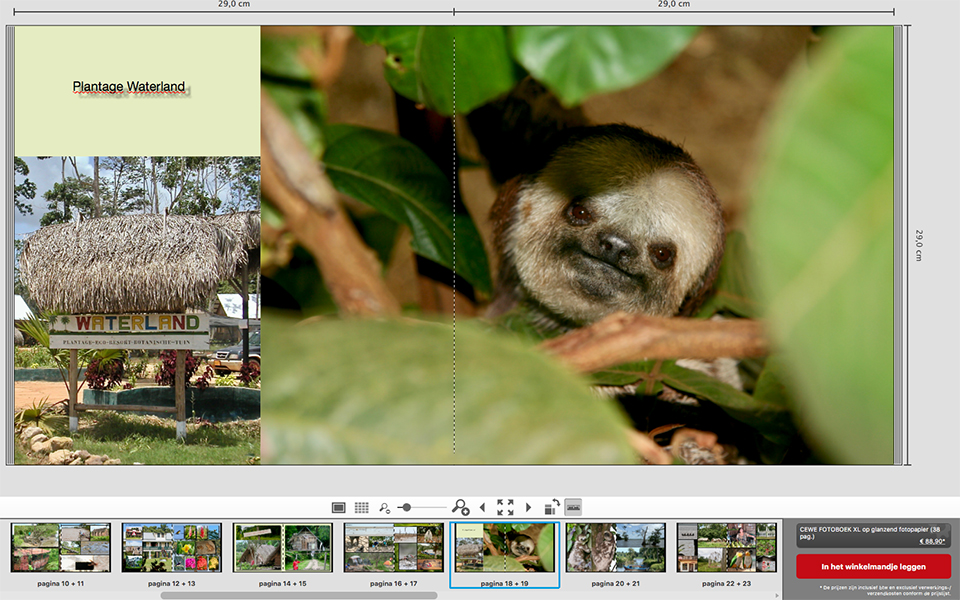This screenshot has width=960, height=600.
Task: Switch to single spread page view
Action: [339, 508]
